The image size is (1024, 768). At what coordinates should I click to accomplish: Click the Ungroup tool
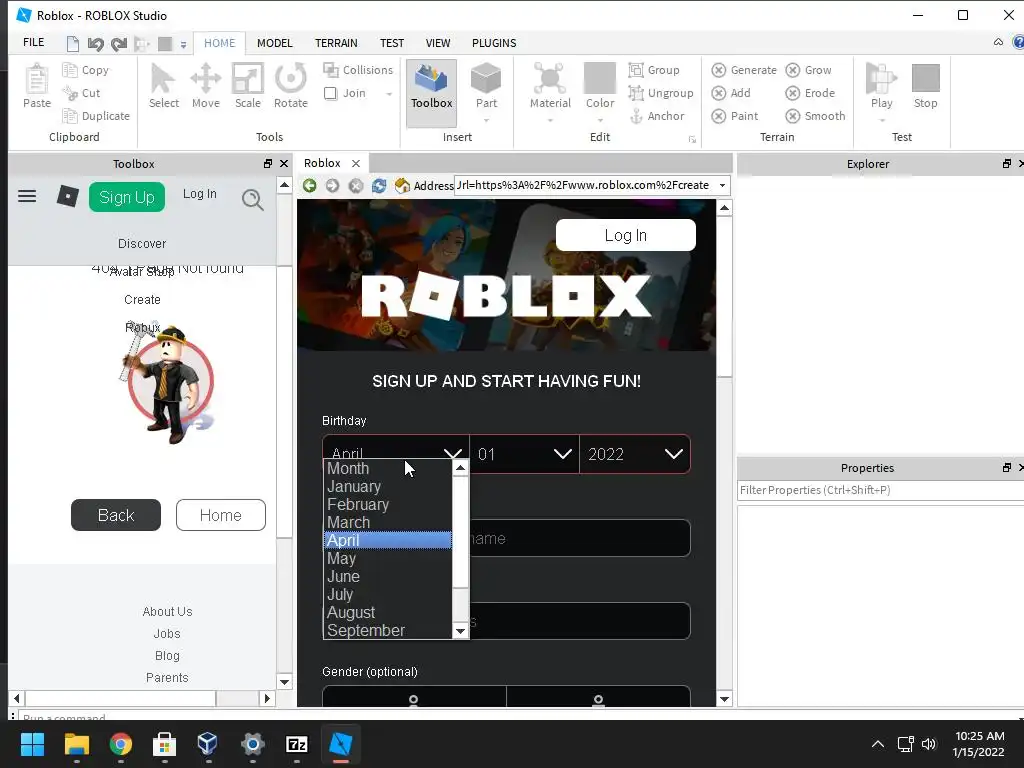tap(661, 93)
